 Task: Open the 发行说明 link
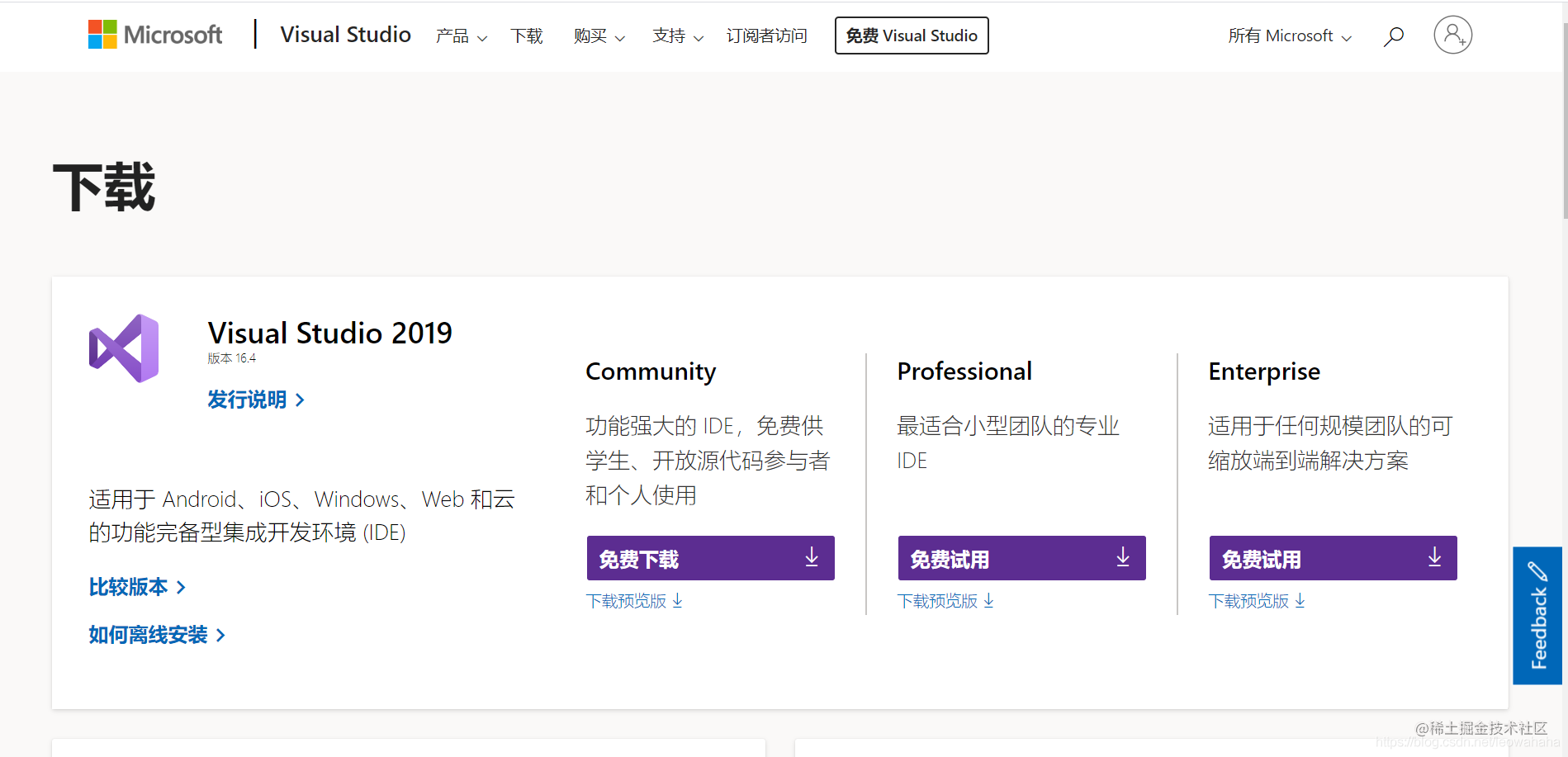[248, 400]
